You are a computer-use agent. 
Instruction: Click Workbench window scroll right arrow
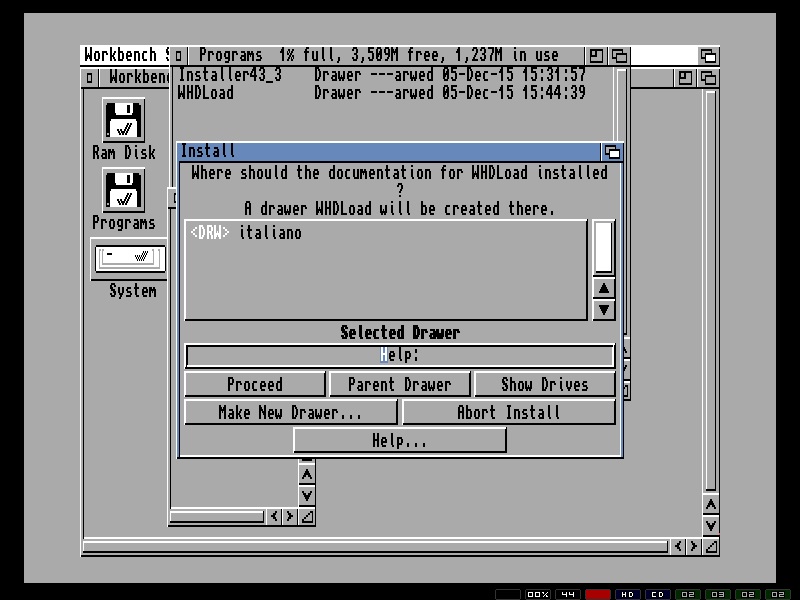point(693,546)
